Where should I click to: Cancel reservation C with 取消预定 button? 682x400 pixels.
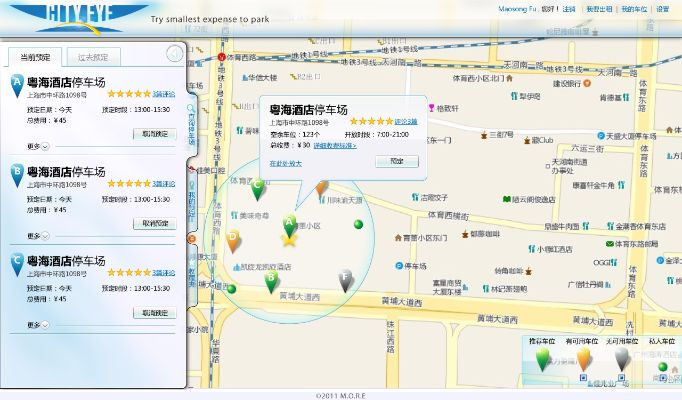click(x=155, y=313)
